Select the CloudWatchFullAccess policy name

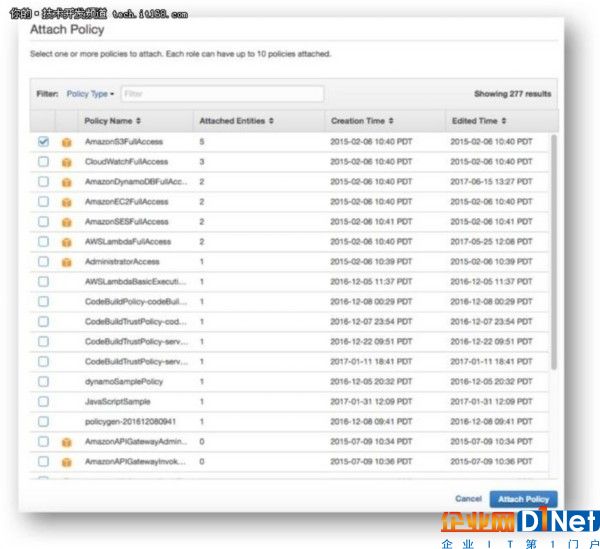(x=127, y=161)
